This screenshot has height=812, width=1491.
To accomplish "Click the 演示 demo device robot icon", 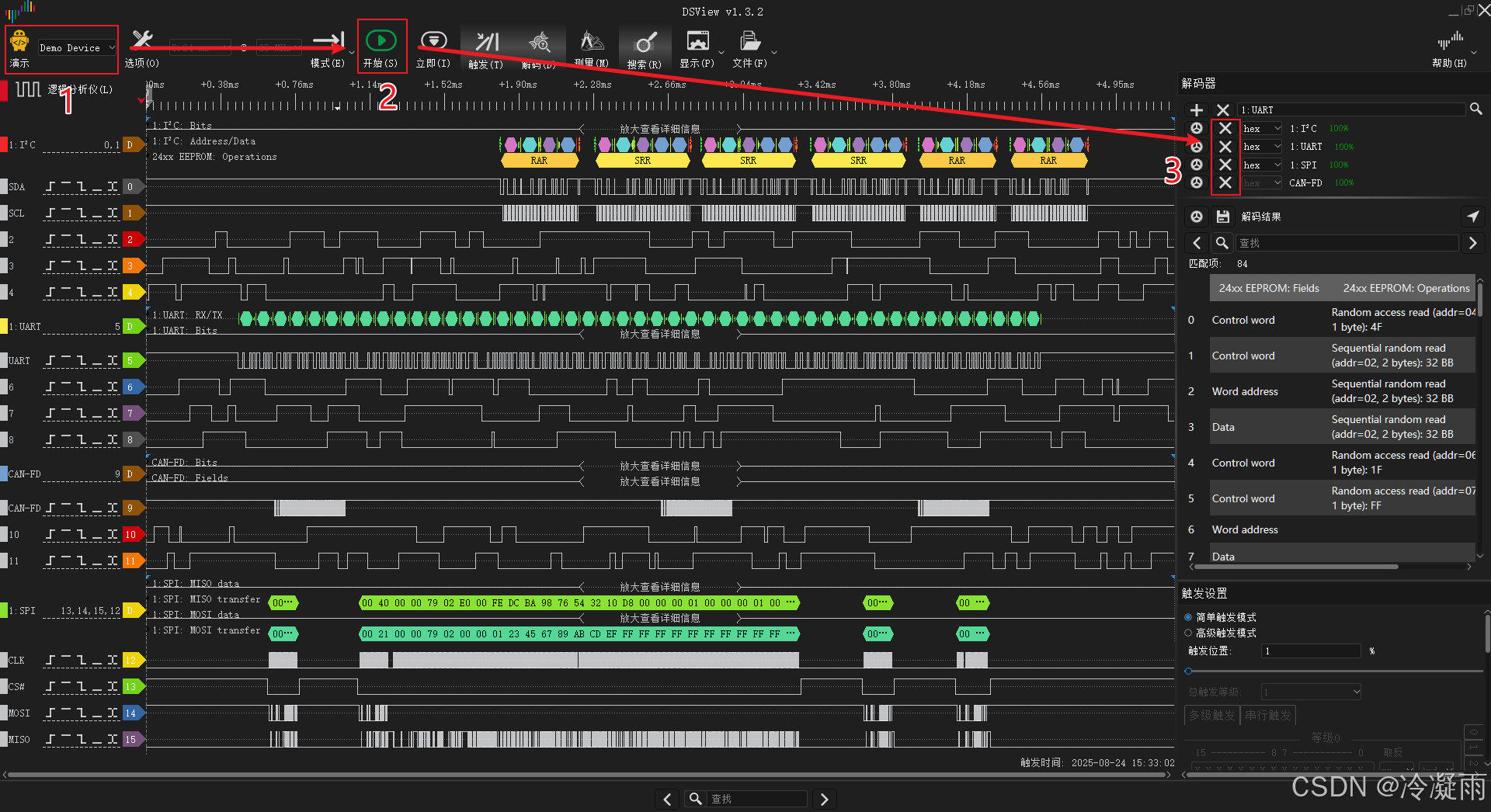I will 20,42.
